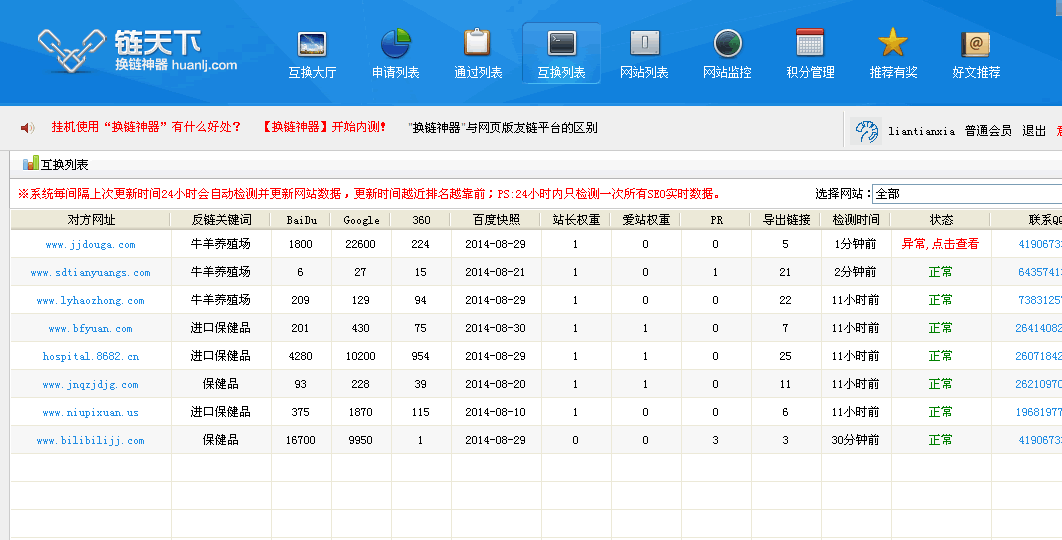The image size is (1062, 540).
Task: Sort by the 爱站权重 column header
Action: 646,220
